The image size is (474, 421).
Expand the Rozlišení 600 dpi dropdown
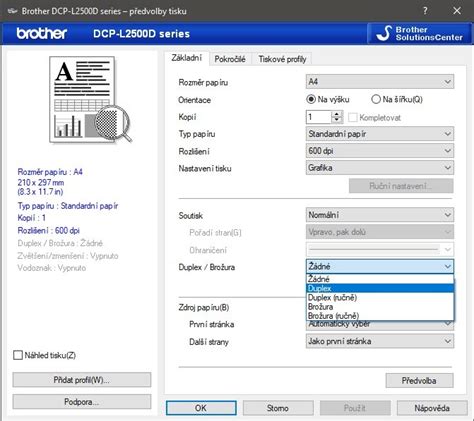tap(380, 151)
